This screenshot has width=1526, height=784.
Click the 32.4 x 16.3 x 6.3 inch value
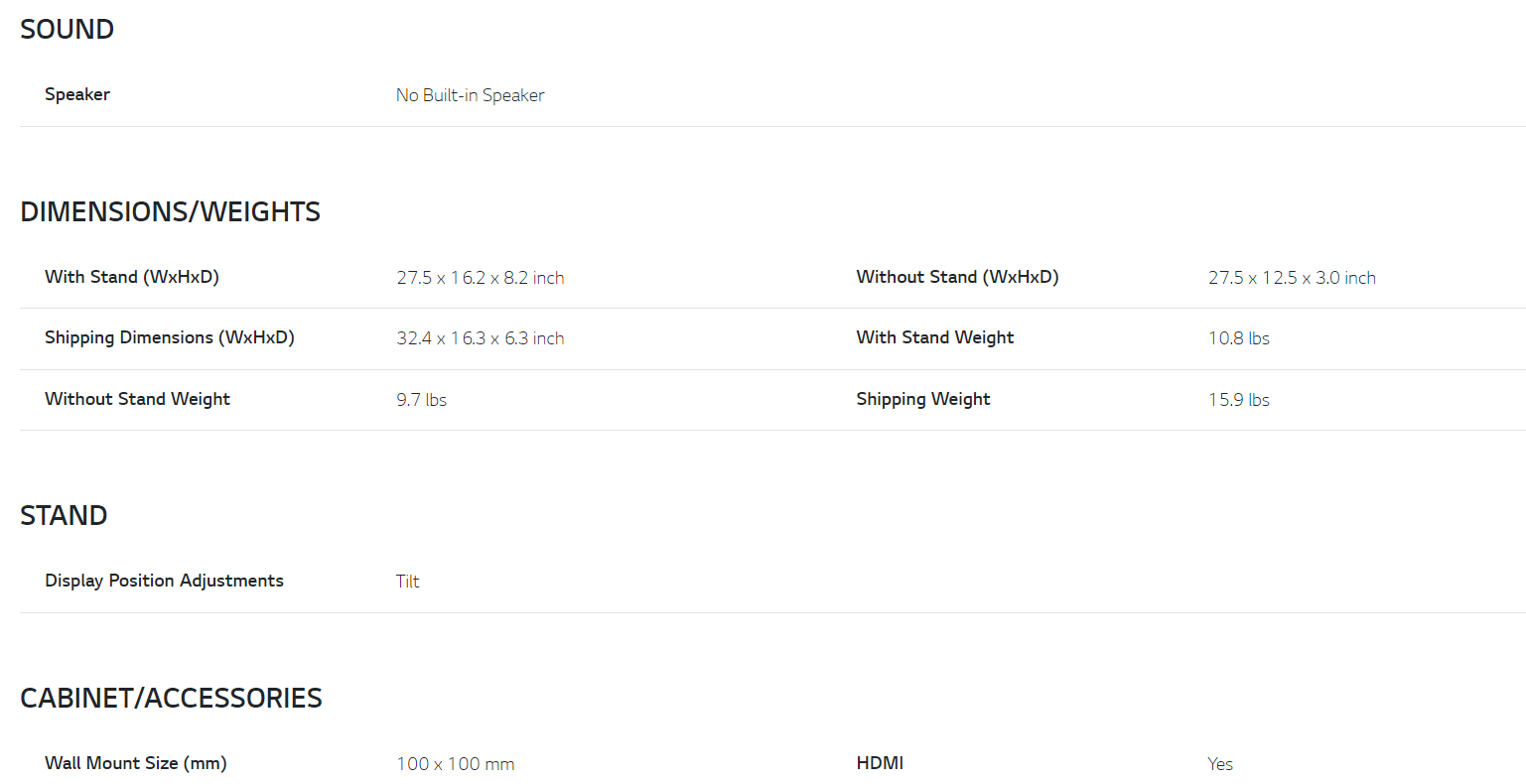click(x=481, y=338)
